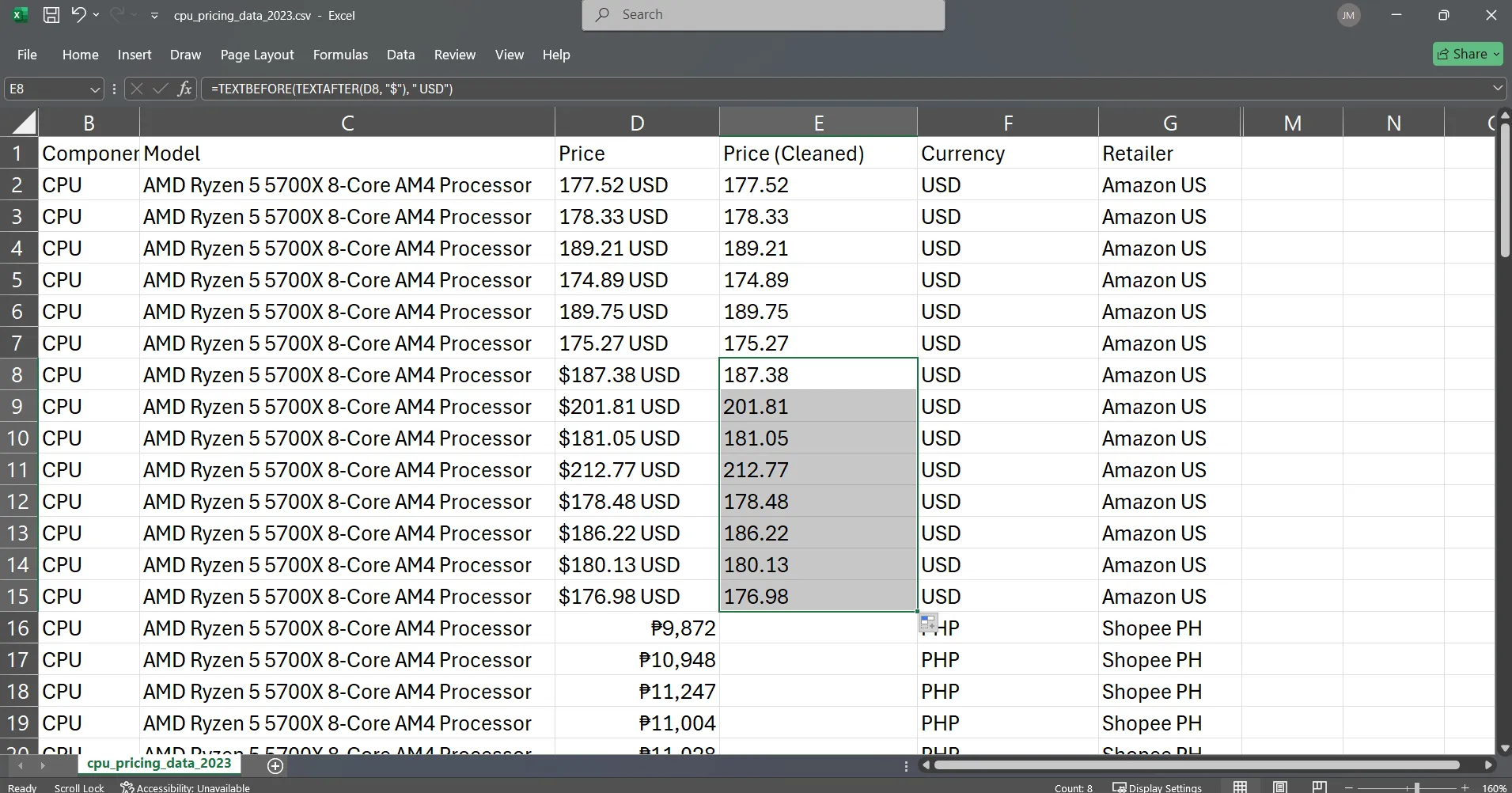The image size is (1512, 793).
Task: Open the Undo history dropdown arrow
Action: [97, 15]
